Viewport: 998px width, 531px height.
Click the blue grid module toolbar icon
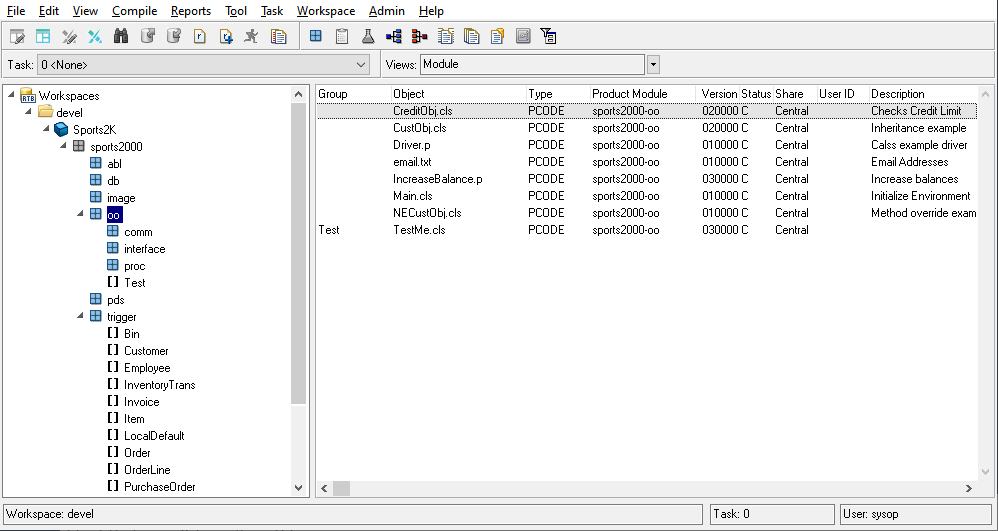316,36
